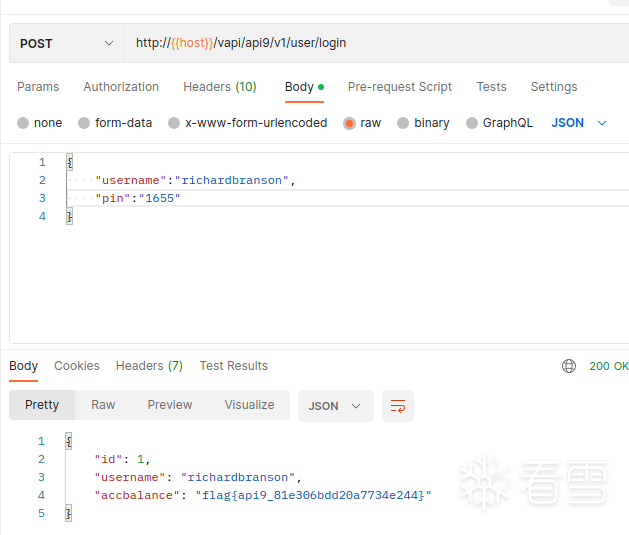
Task: Pick the binary body type
Action: tap(403, 123)
